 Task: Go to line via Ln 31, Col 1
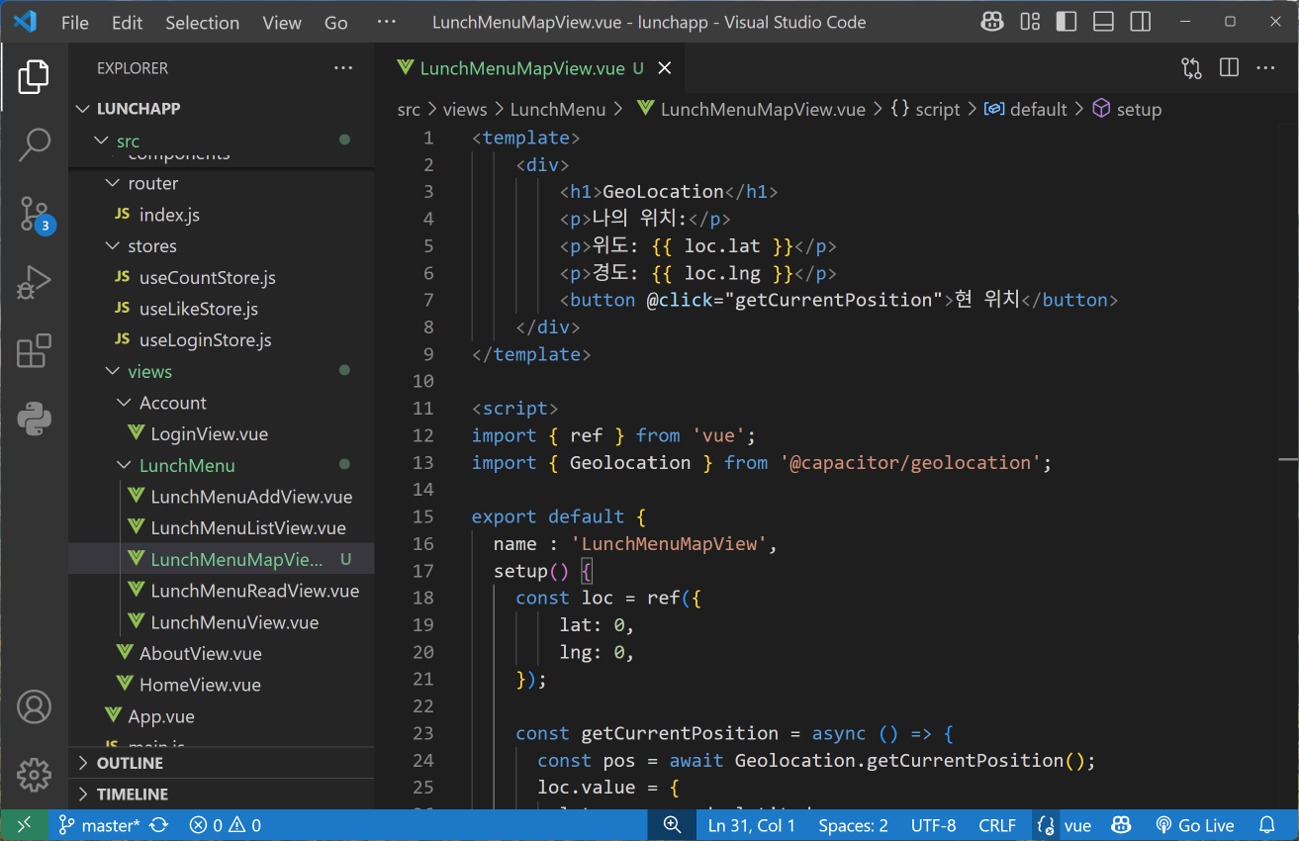(x=752, y=825)
